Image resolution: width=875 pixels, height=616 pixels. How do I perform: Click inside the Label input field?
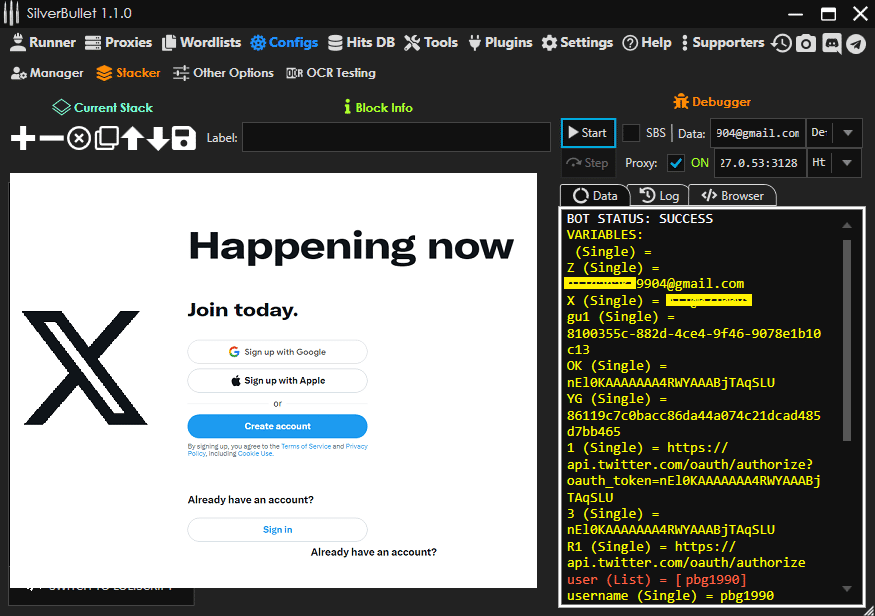pyautogui.click(x=396, y=137)
